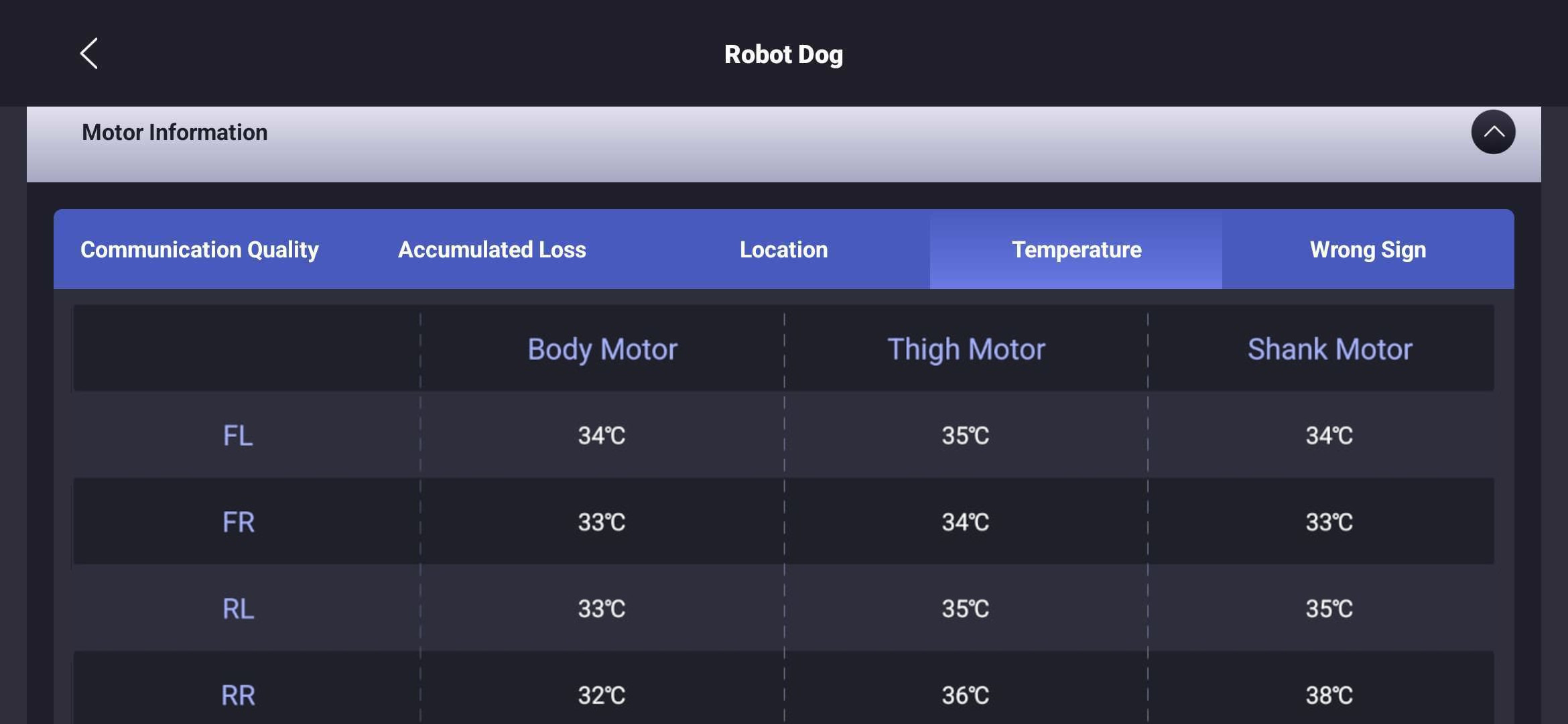Select the Location tab
This screenshot has height=724, width=1568.
(x=783, y=249)
